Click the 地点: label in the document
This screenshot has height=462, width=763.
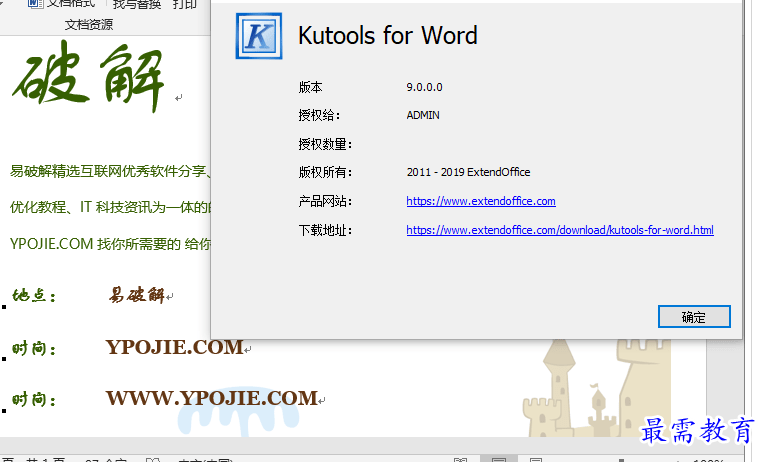click(x=34, y=295)
